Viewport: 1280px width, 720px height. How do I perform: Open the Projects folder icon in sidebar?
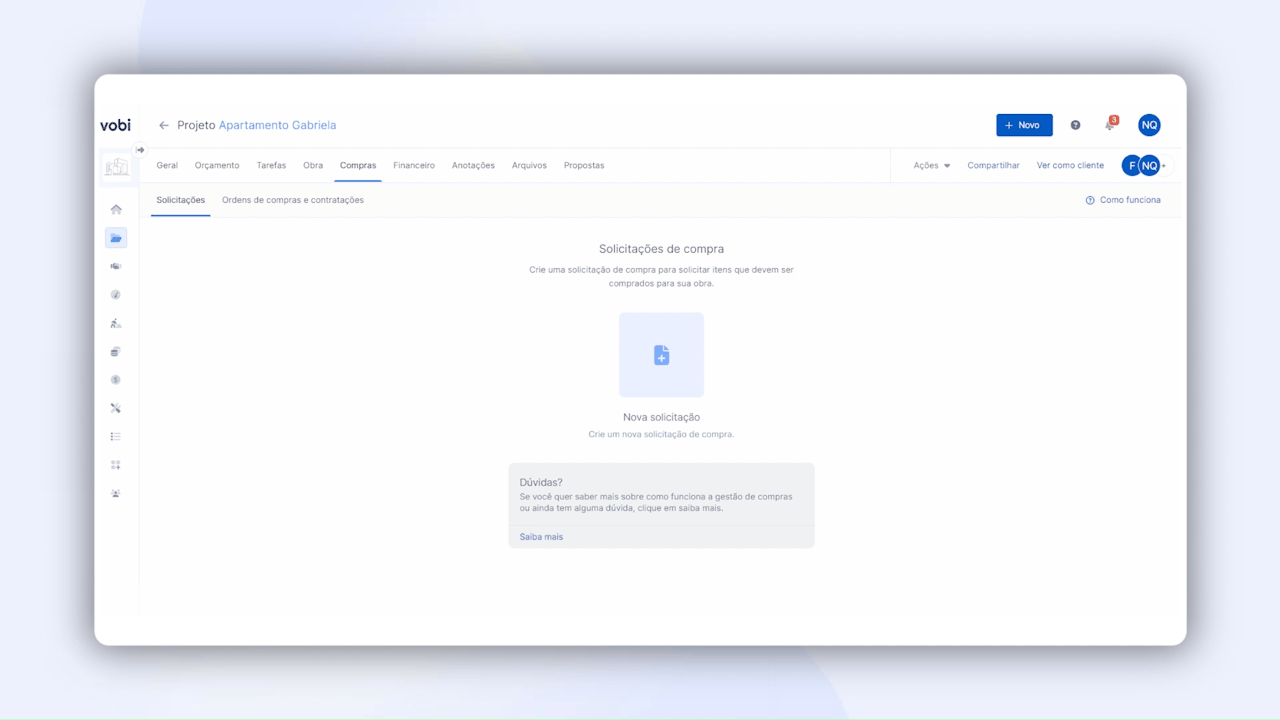coord(116,238)
